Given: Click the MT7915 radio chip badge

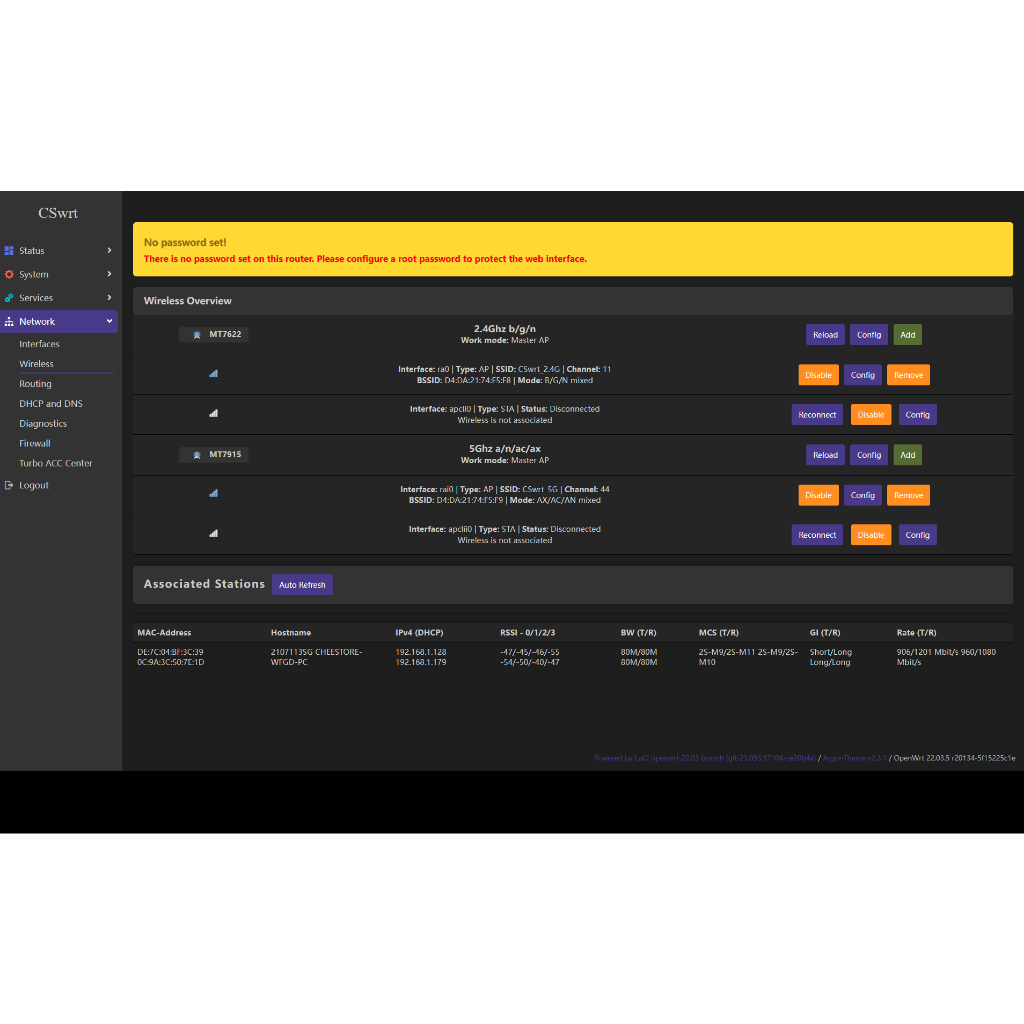Looking at the screenshot, I should point(214,454).
